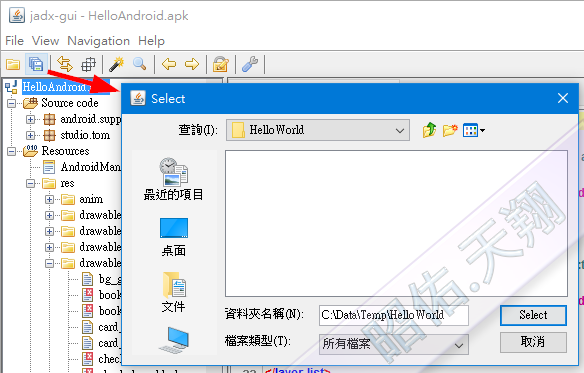Click Create New Folder icon in dialog

[x=450, y=130]
